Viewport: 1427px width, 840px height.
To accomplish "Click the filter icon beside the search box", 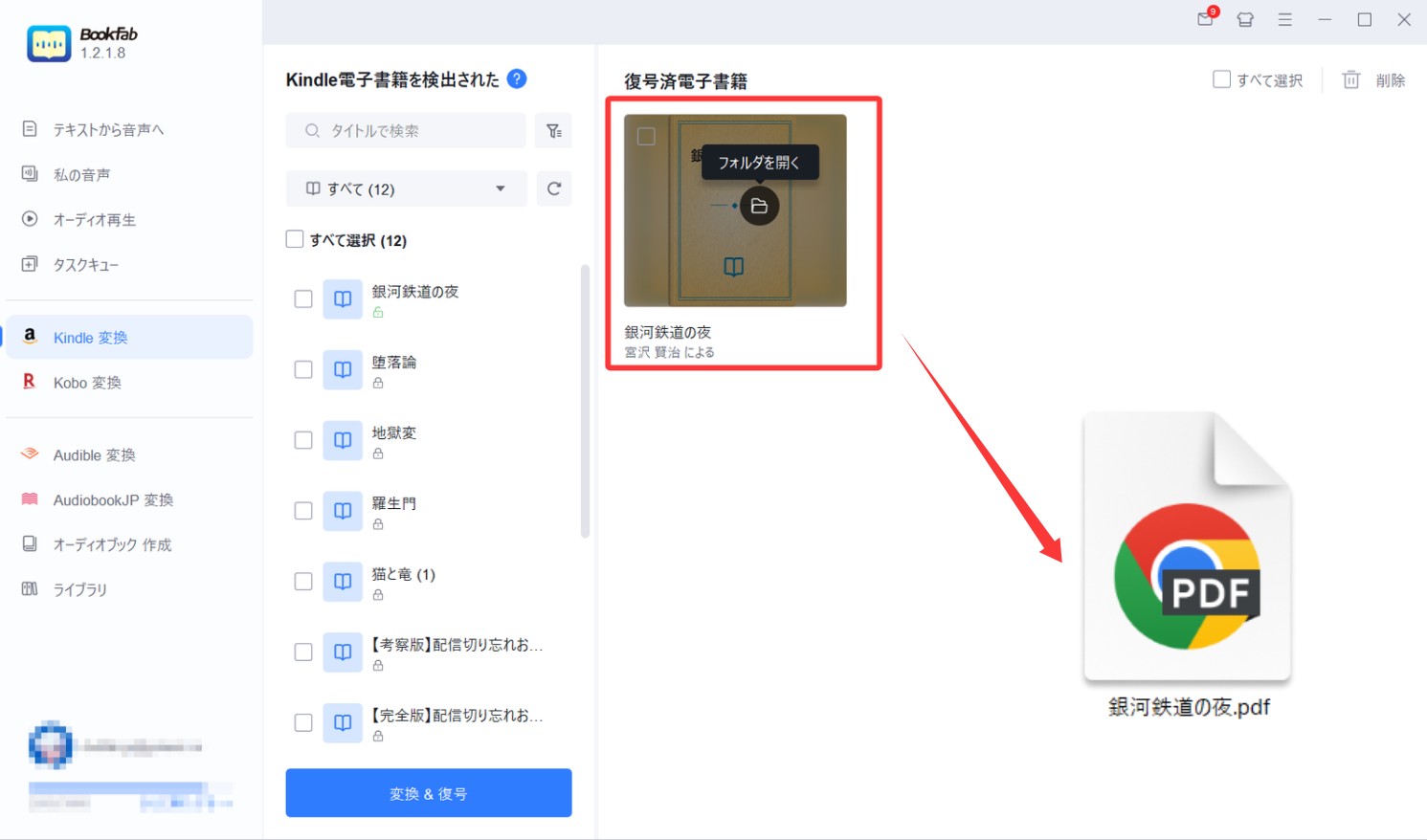I will click(553, 131).
